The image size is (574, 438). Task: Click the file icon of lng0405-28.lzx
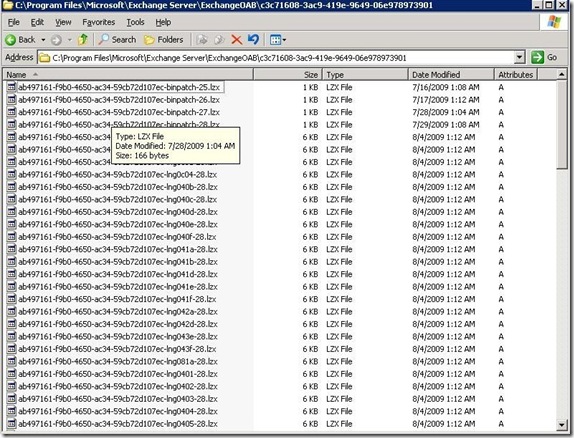point(12,423)
